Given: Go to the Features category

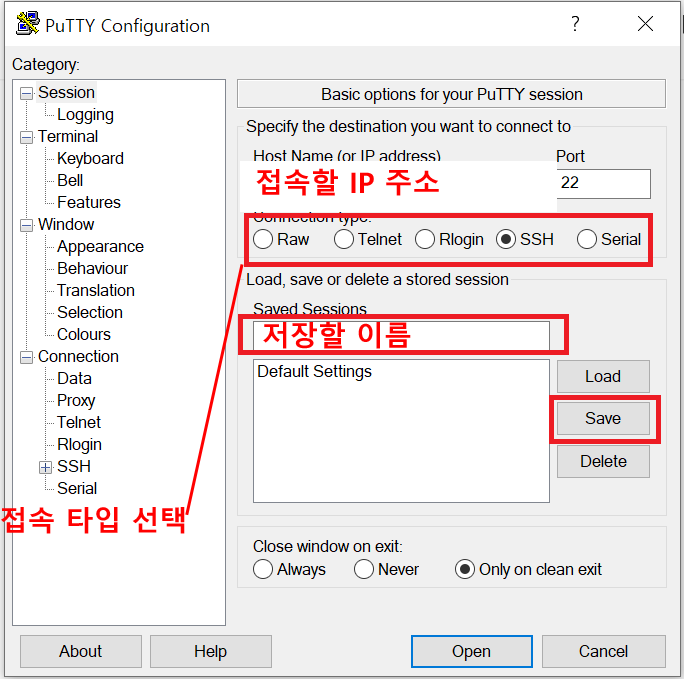Looking at the screenshot, I should tap(89, 202).
